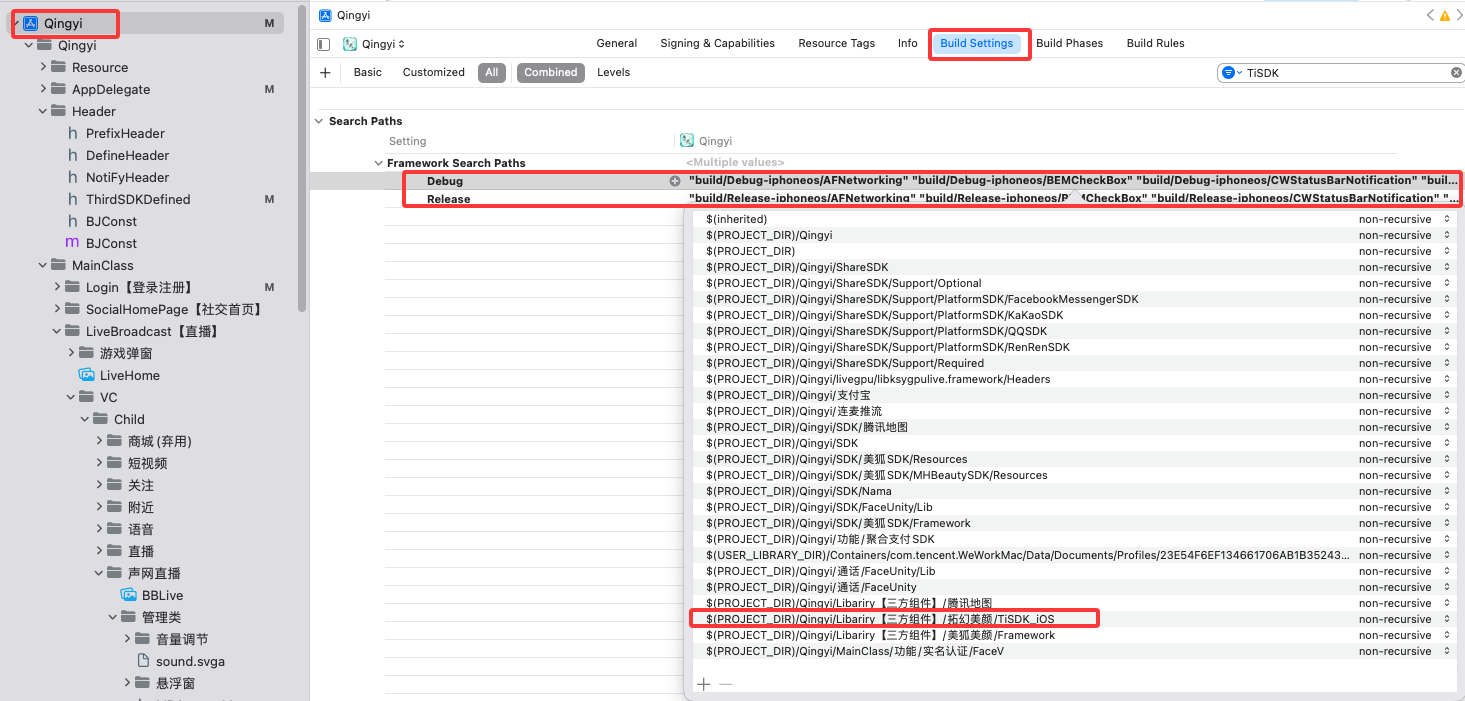The height and width of the screenshot is (701, 1465).
Task: Open the BBLive storyboard file
Action: coord(162,595)
